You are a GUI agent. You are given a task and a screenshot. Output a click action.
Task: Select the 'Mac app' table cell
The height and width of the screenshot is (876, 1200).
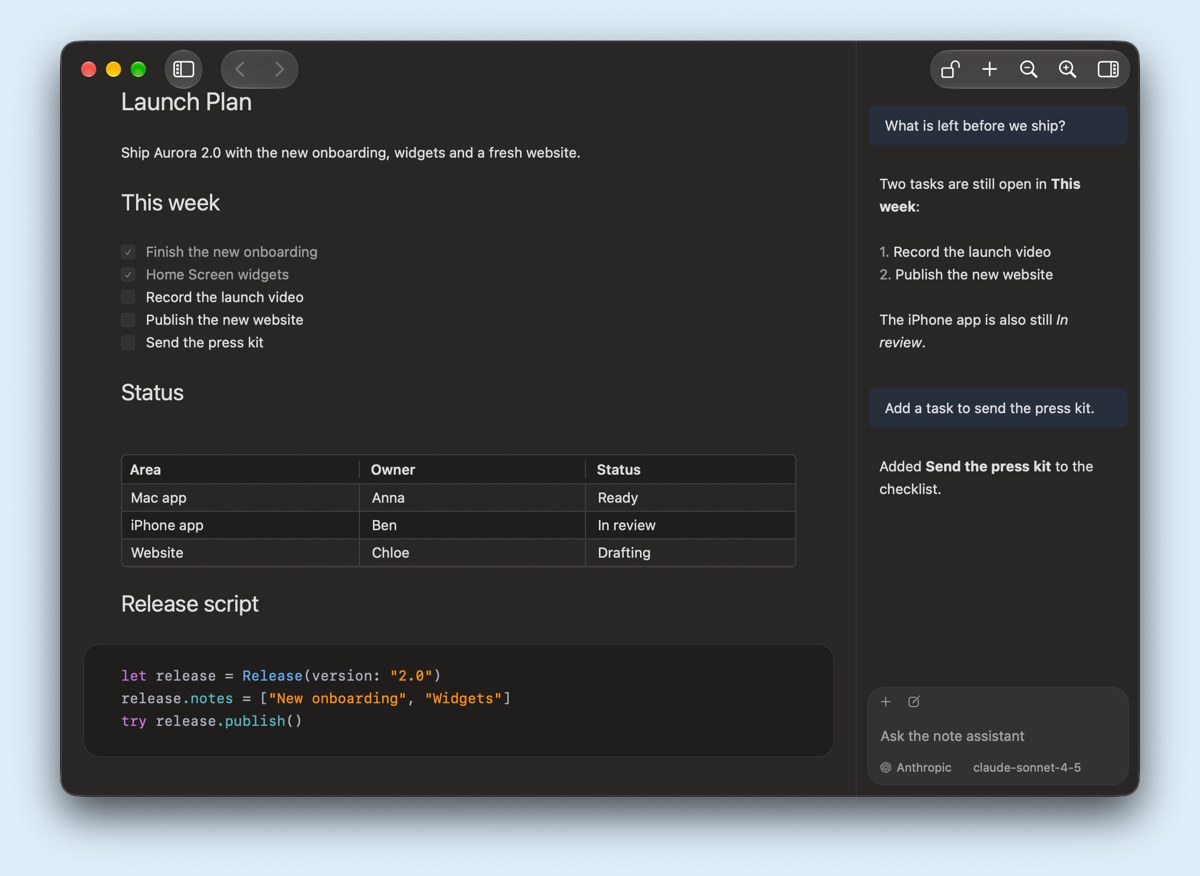click(240, 497)
